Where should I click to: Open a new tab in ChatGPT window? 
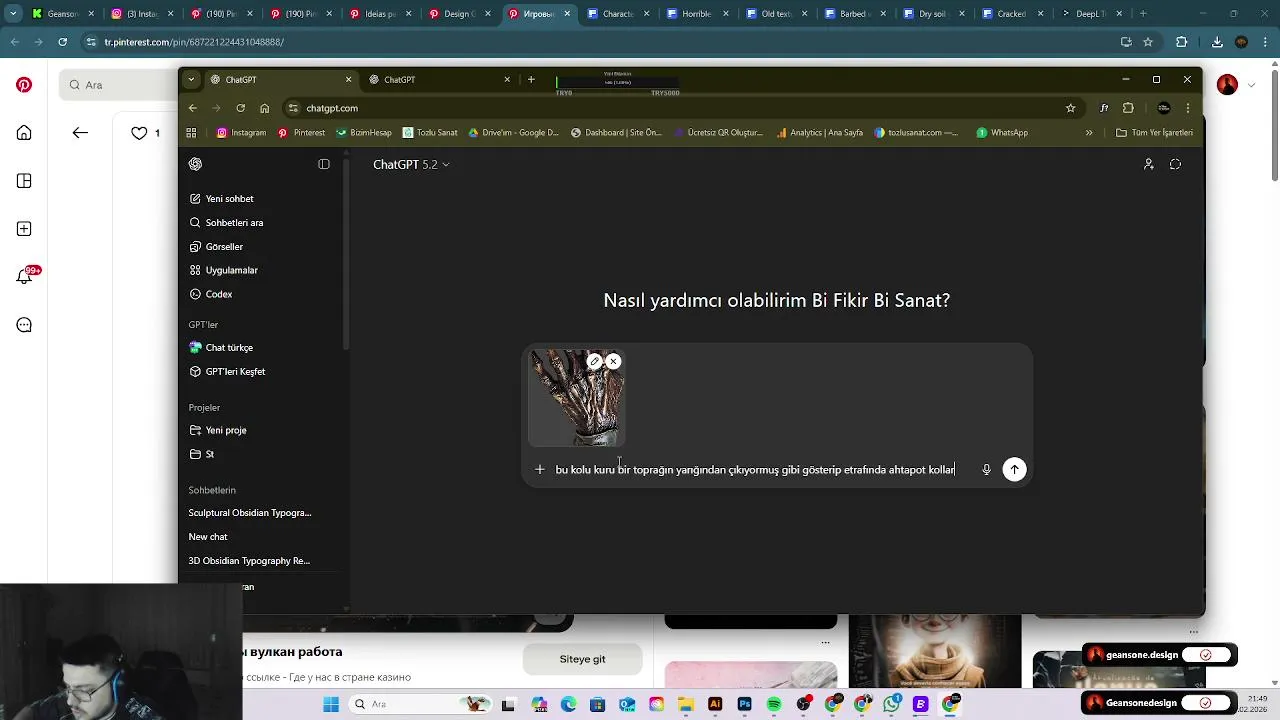[x=531, y=79]
